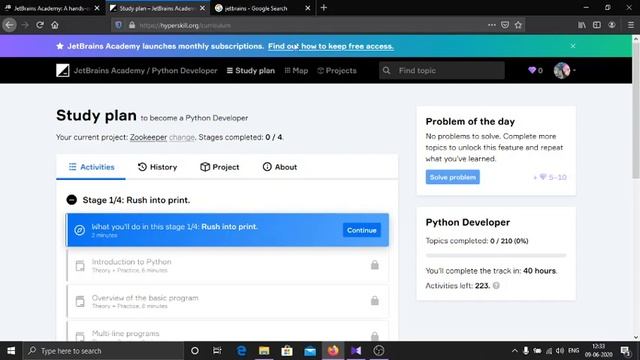Go to browser home page icon

point(55,25)
